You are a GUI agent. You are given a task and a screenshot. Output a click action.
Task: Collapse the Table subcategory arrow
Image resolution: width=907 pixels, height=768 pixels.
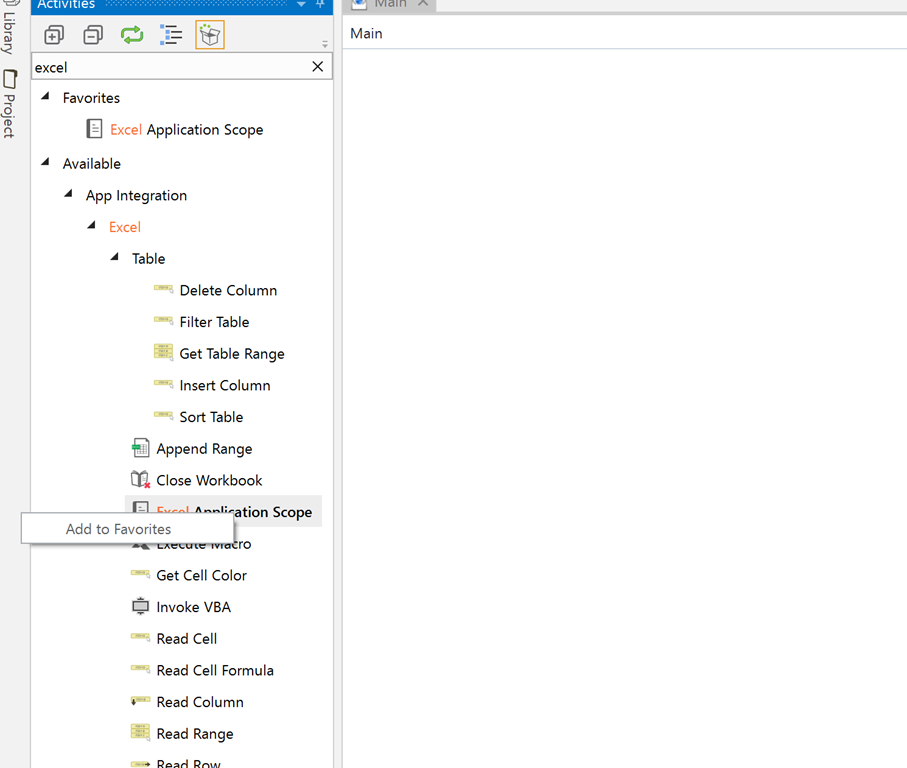115,257
